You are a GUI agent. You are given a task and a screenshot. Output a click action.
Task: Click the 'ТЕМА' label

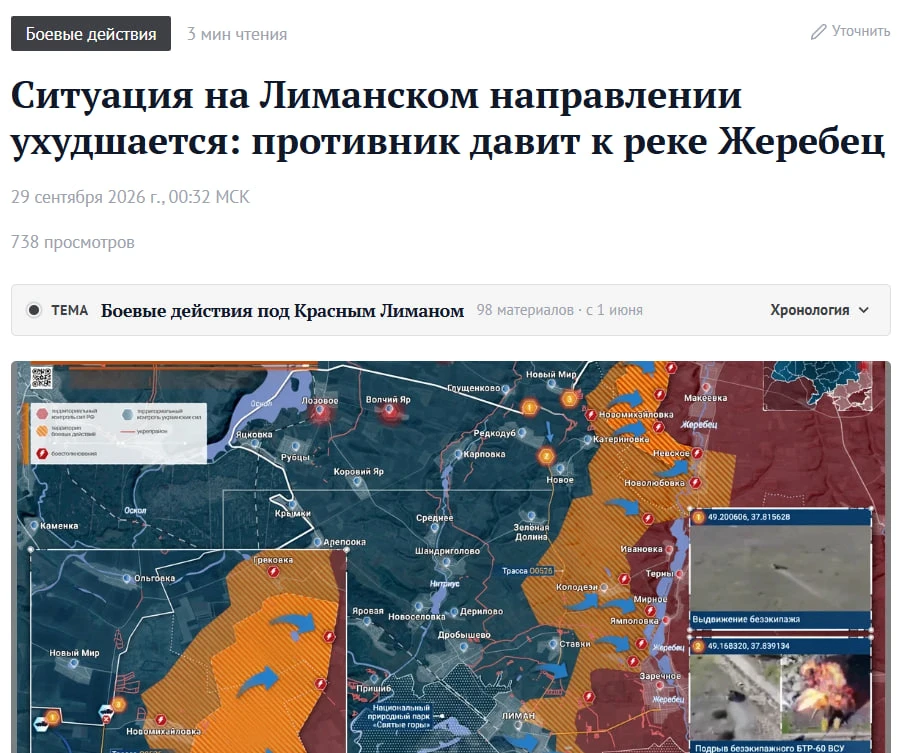point(69,310)
